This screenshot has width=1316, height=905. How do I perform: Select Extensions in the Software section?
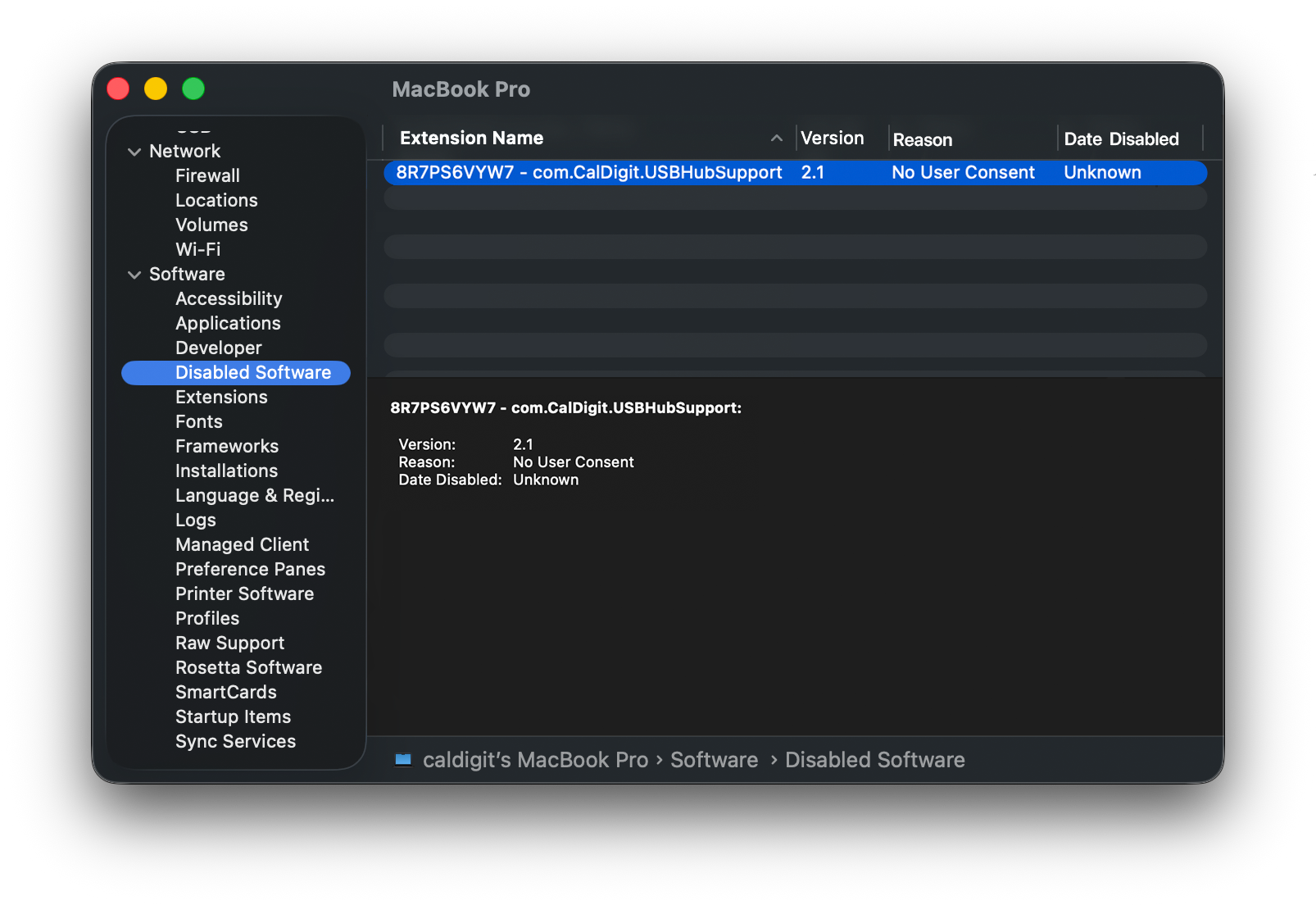(x=221, y=398)
